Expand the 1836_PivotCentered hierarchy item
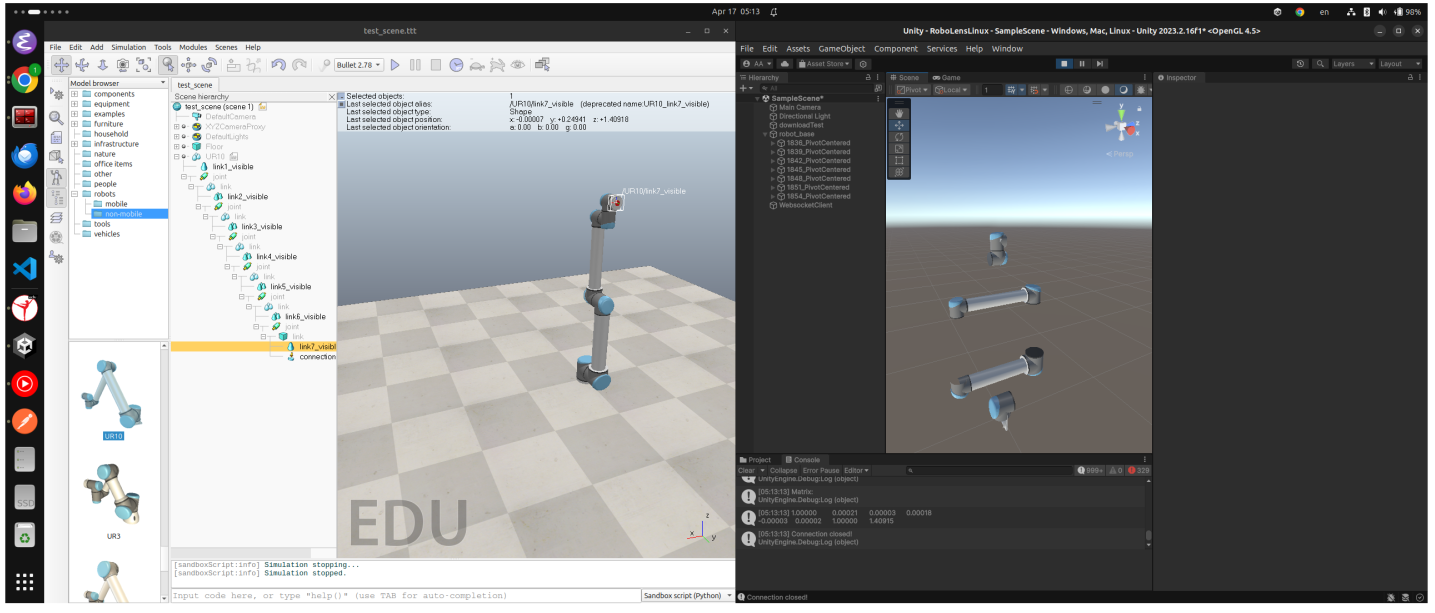 point(773,143)
